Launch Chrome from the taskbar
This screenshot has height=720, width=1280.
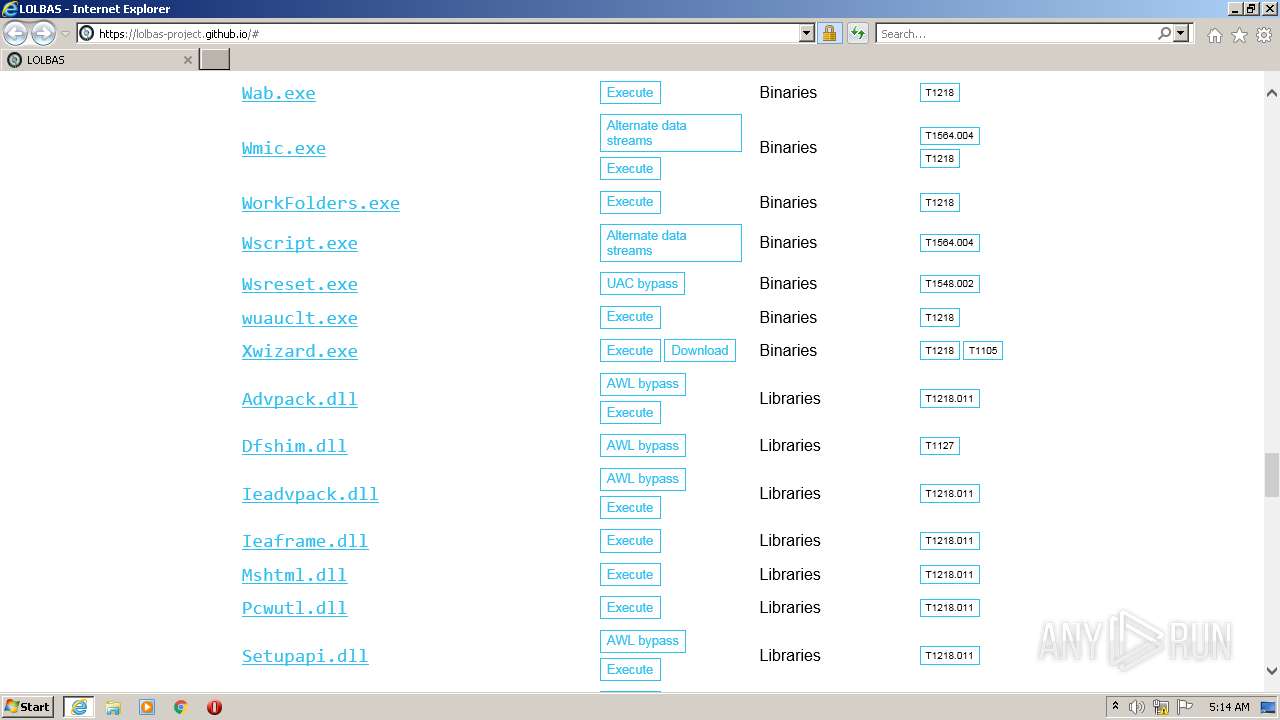coord(181,707)
